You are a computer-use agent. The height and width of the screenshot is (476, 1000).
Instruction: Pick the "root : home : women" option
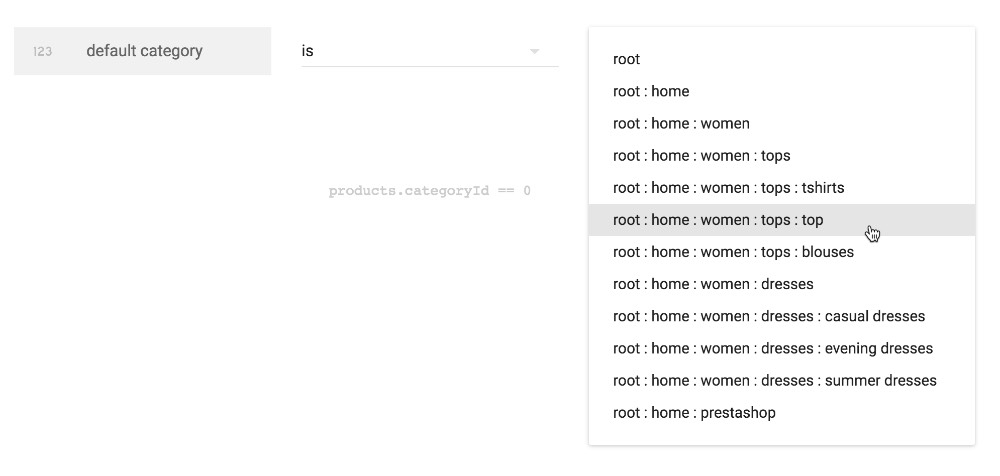click(x=681, y=123)
